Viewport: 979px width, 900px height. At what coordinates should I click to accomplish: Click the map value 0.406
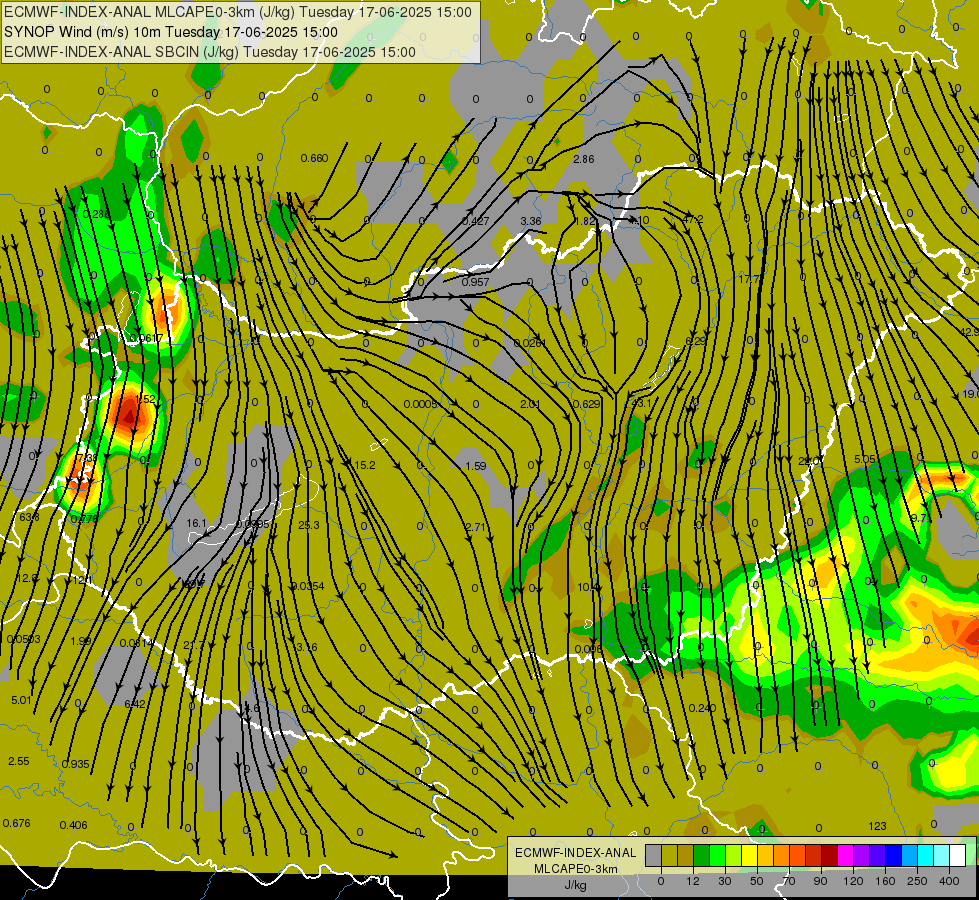[73, 825]
